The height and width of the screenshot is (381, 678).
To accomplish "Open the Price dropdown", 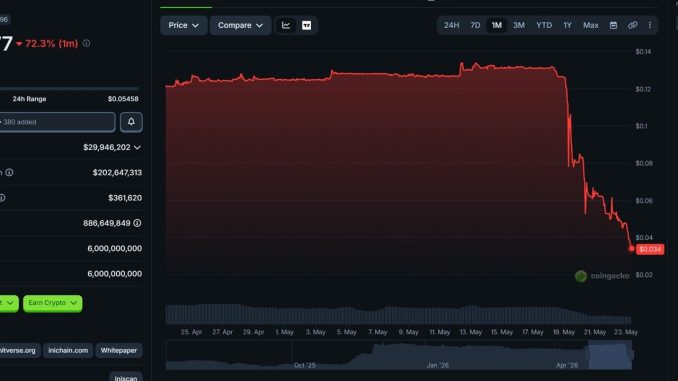I will click(183, 25).
